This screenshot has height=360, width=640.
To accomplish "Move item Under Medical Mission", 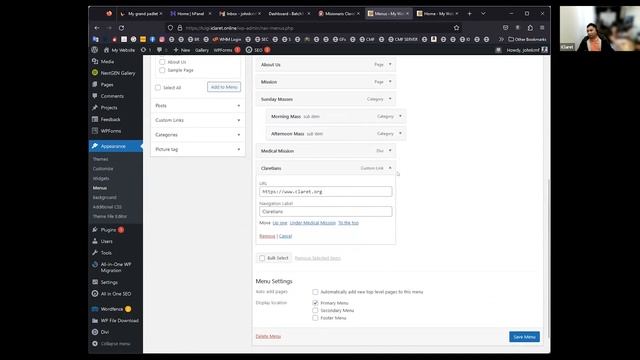I will (x=313, y=223).
